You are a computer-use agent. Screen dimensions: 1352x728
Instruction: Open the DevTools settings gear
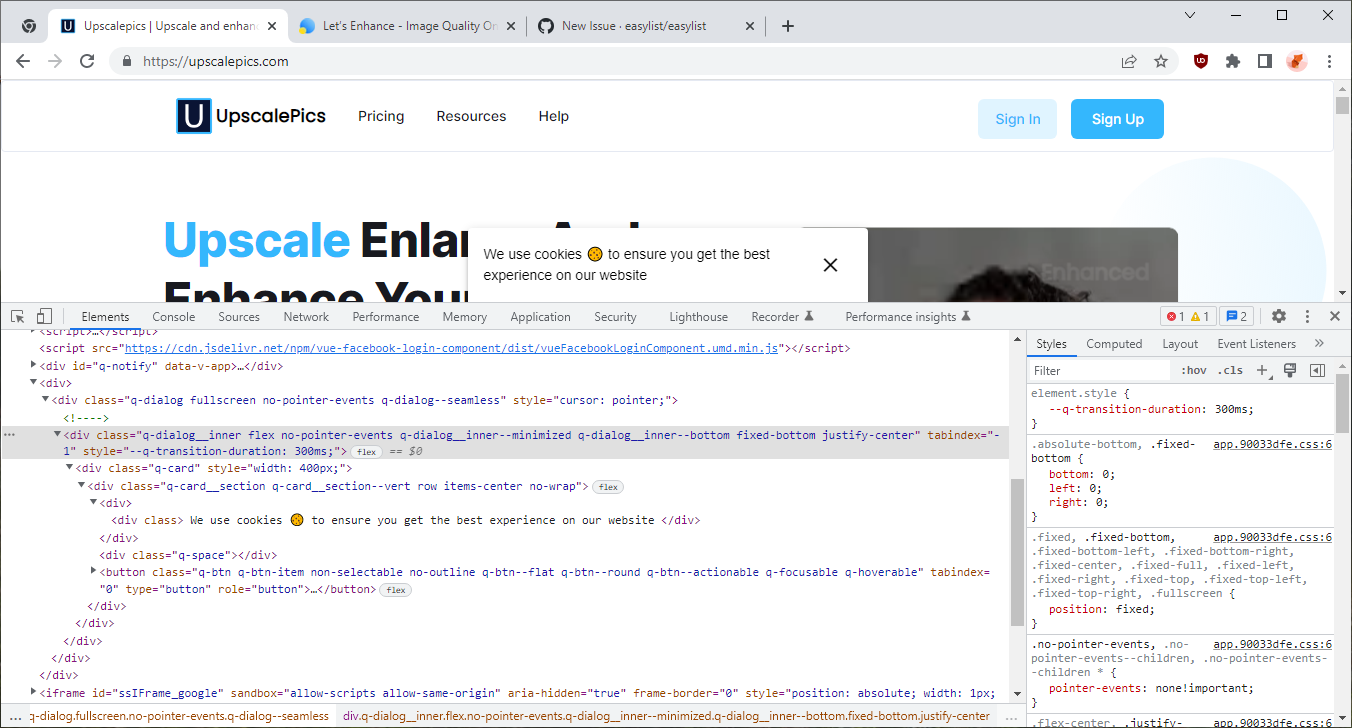1279,316
